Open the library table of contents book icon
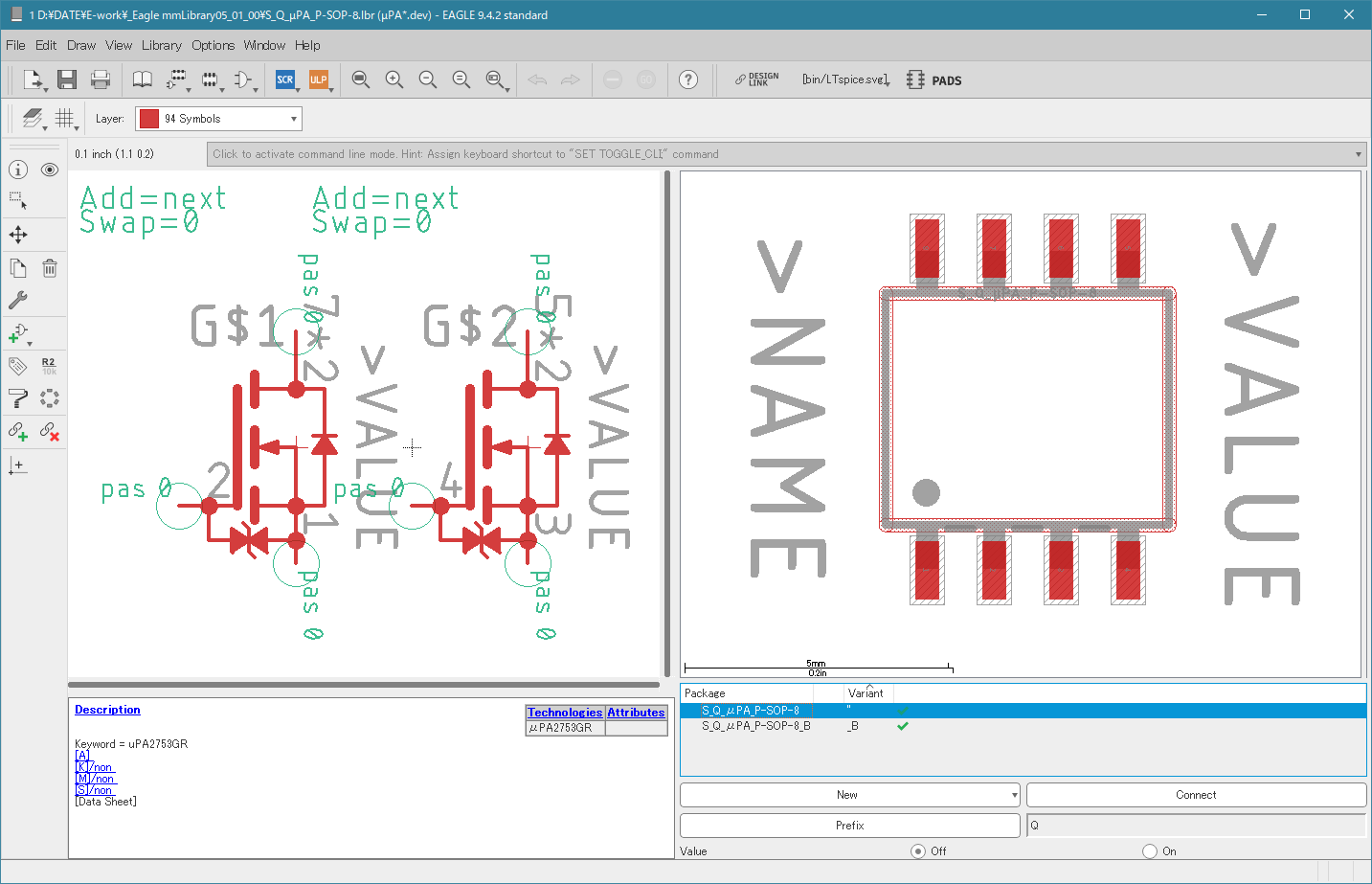Viewport: 1372px width, 884px height. pos(142,79)
